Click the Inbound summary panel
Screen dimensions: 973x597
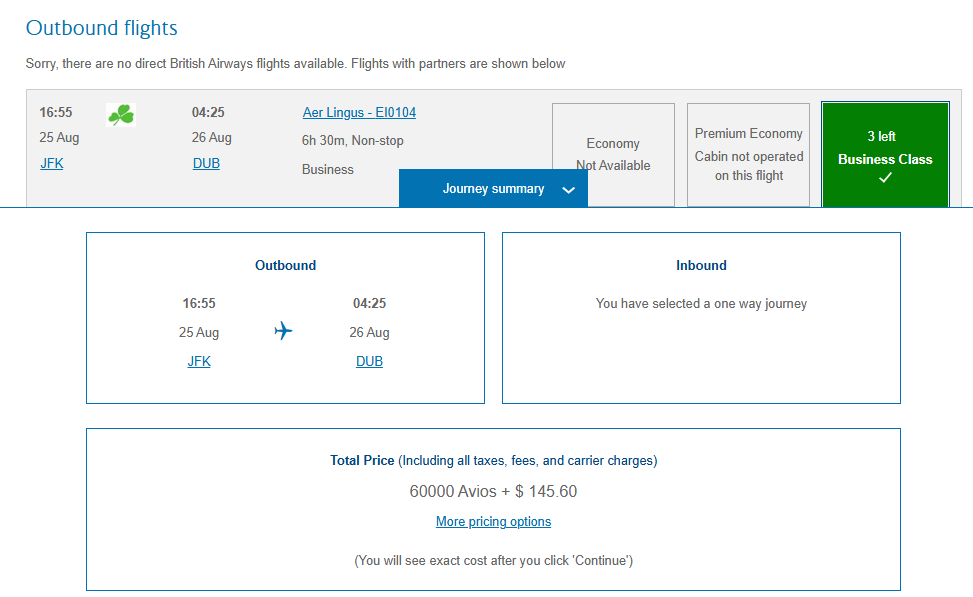pos(701,318)
